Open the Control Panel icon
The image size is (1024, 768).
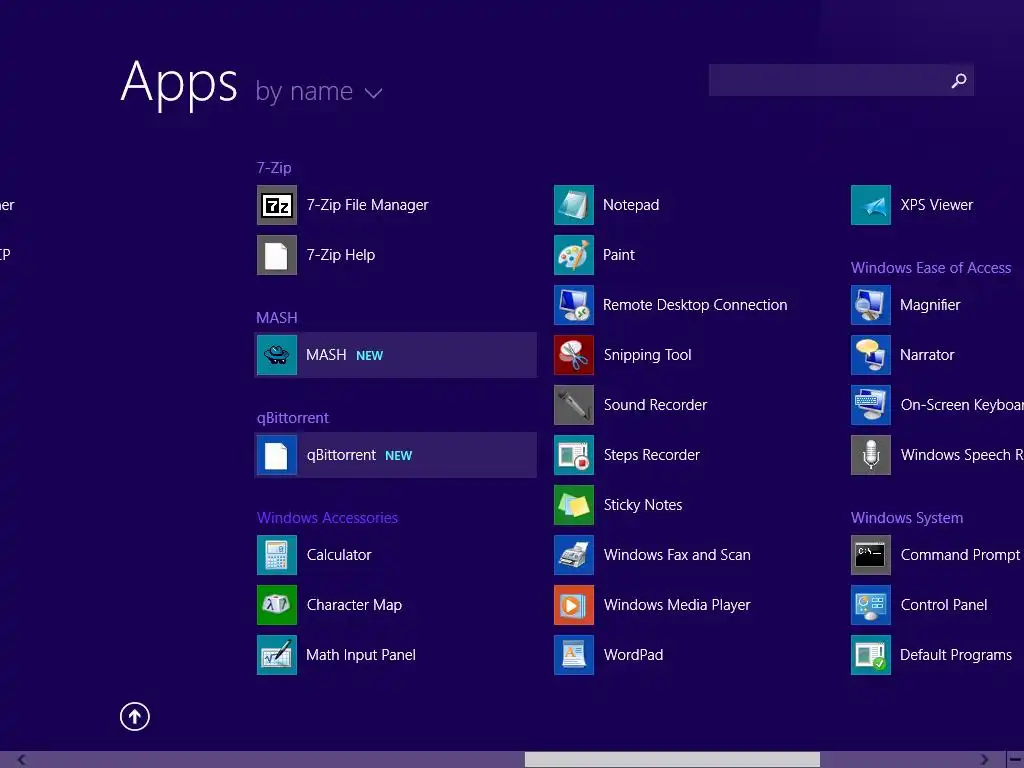coord(871,605)
